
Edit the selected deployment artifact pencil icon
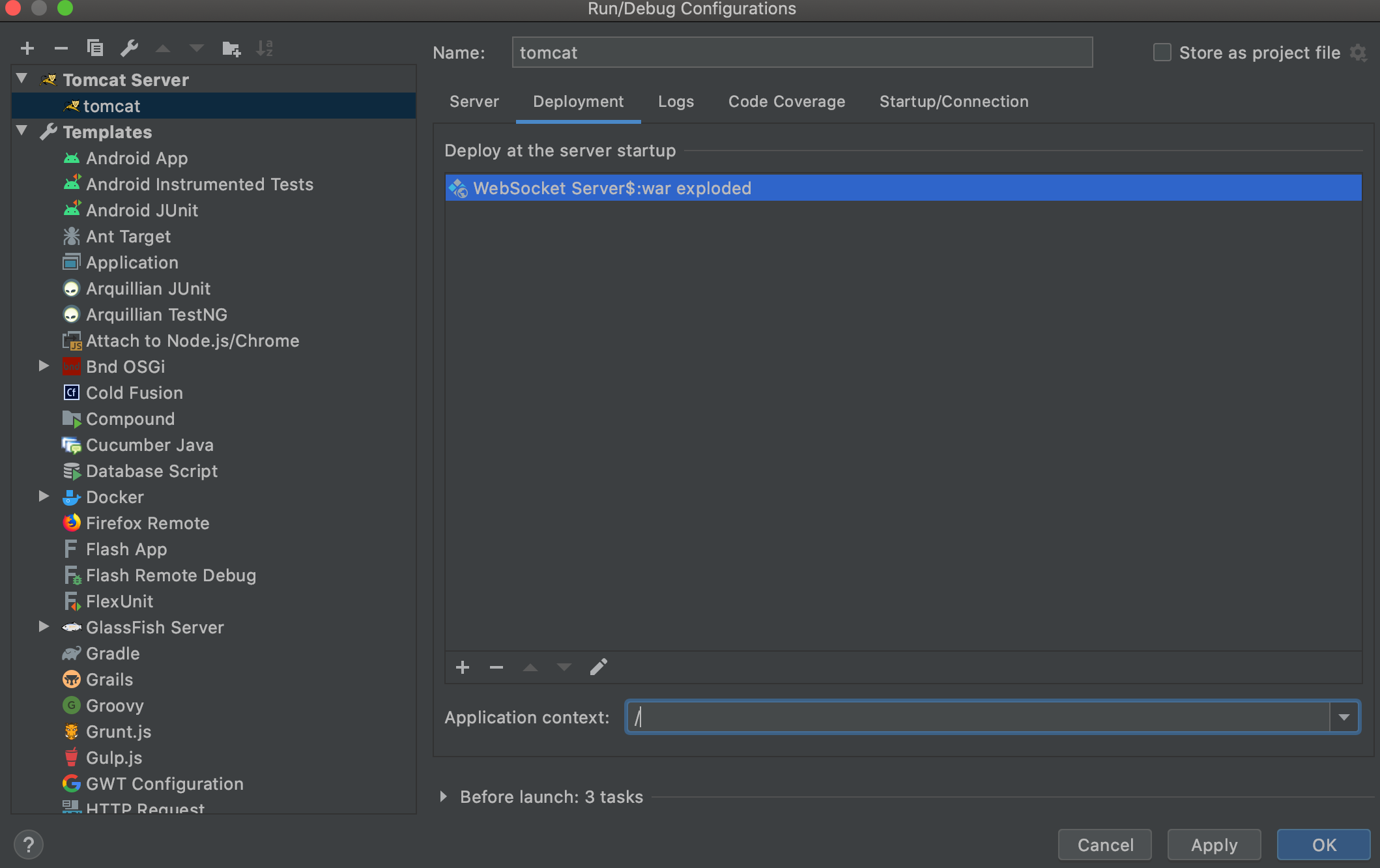coord(598,667)
